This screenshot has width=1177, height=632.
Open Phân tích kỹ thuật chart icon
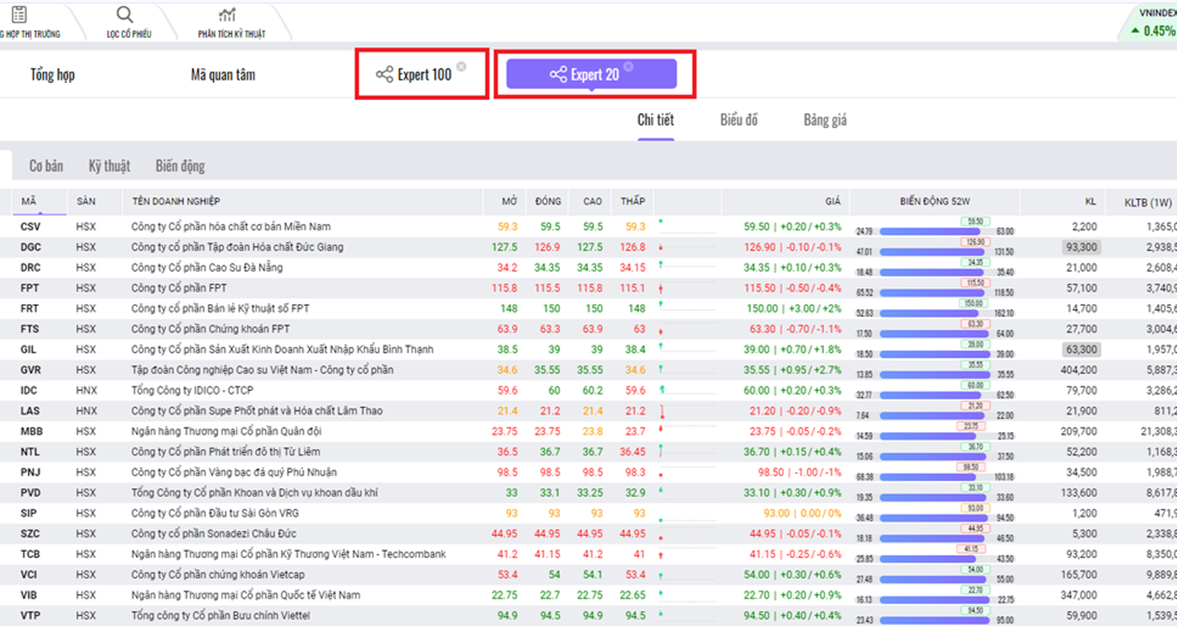[228, 15]
